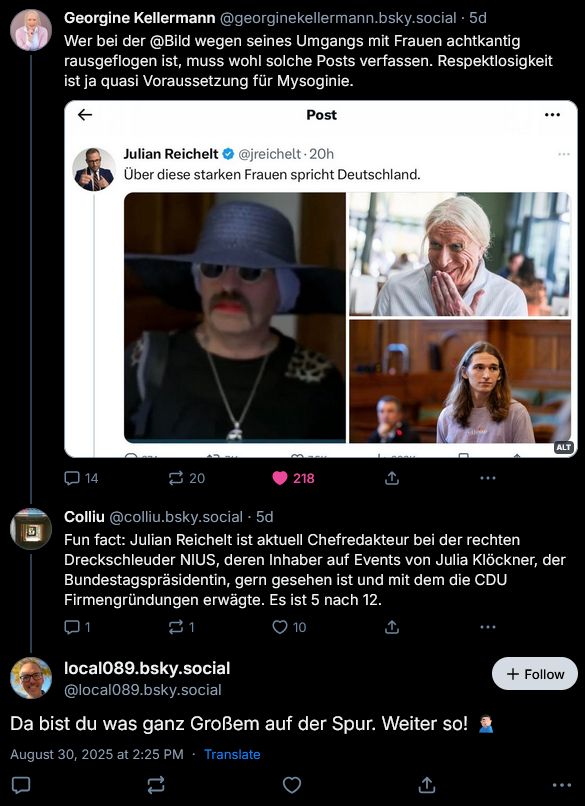Repost local089's post

(x=157, y=786)
